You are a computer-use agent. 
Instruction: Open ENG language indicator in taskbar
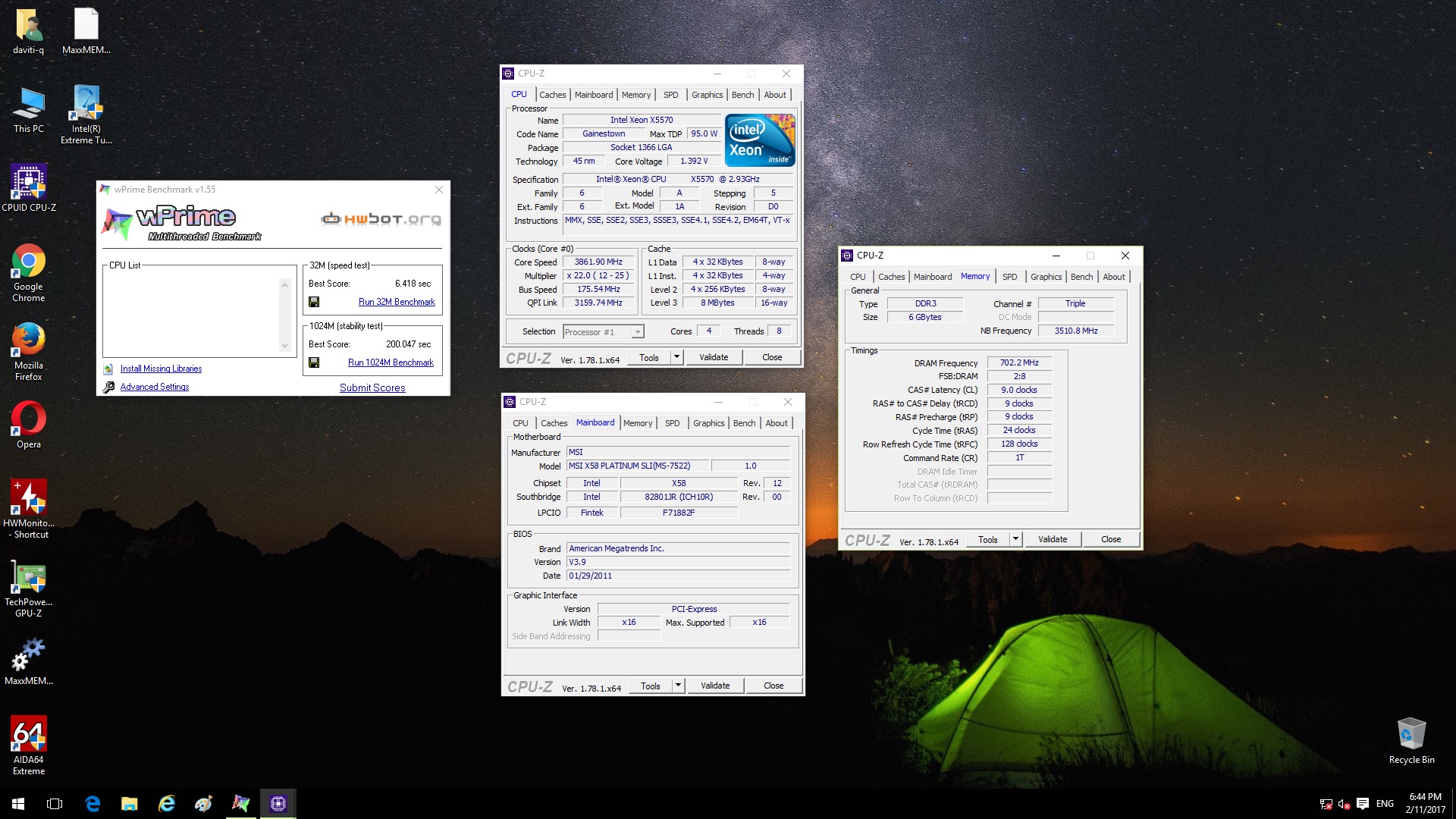pos(1385,804)
